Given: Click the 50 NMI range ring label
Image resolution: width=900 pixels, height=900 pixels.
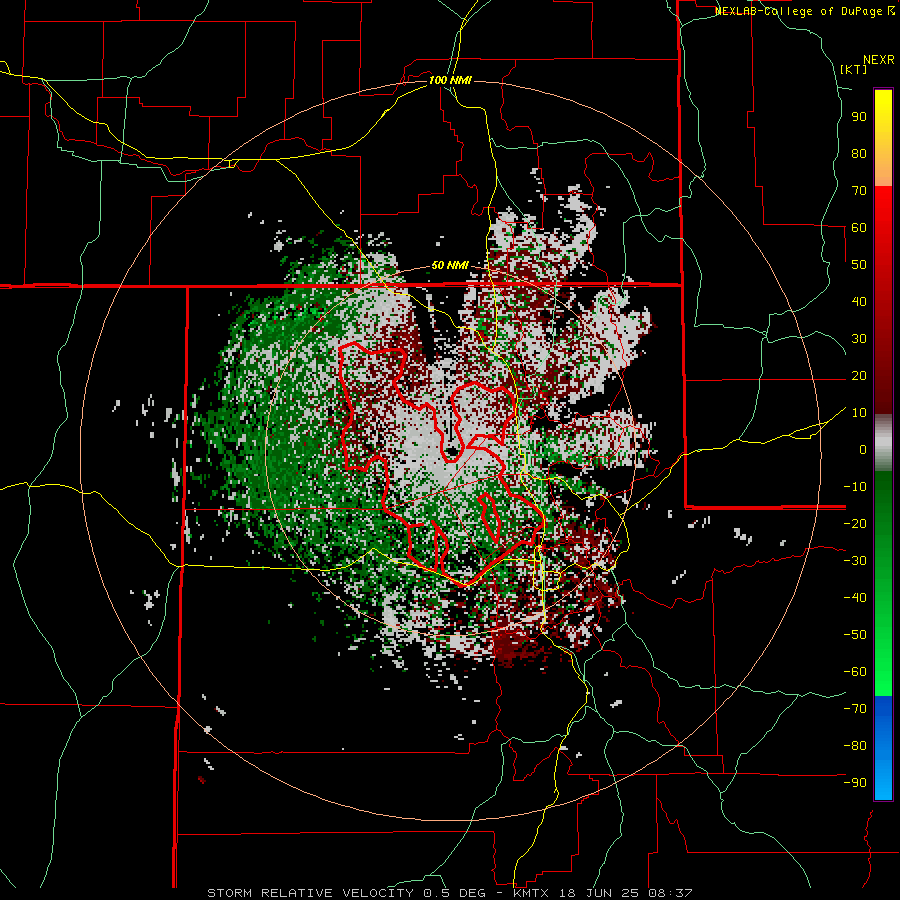Looking at the screenshot, I should [x=450, y=265].
